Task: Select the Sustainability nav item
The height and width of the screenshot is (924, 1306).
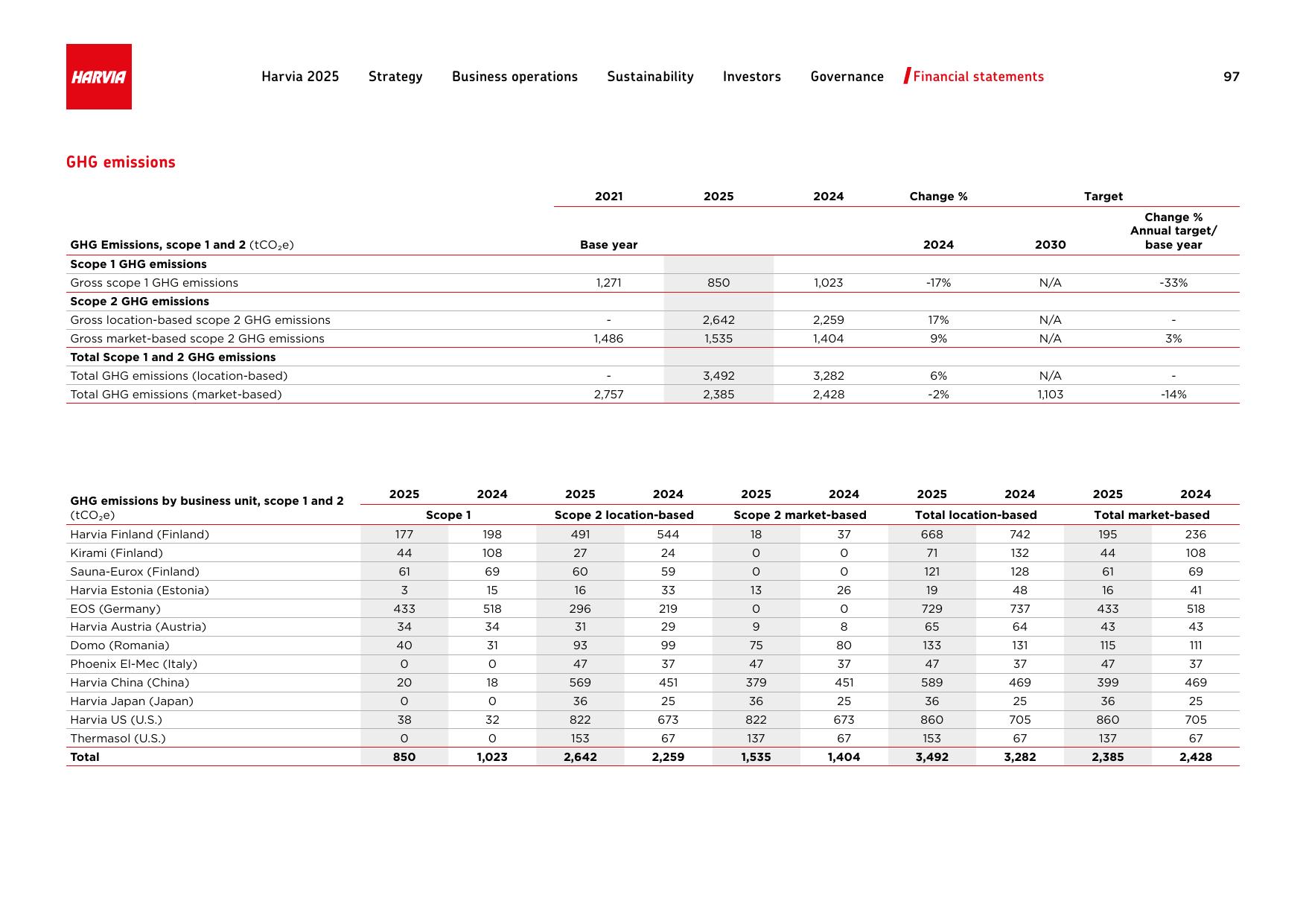Action: click(x=650, y=77)
